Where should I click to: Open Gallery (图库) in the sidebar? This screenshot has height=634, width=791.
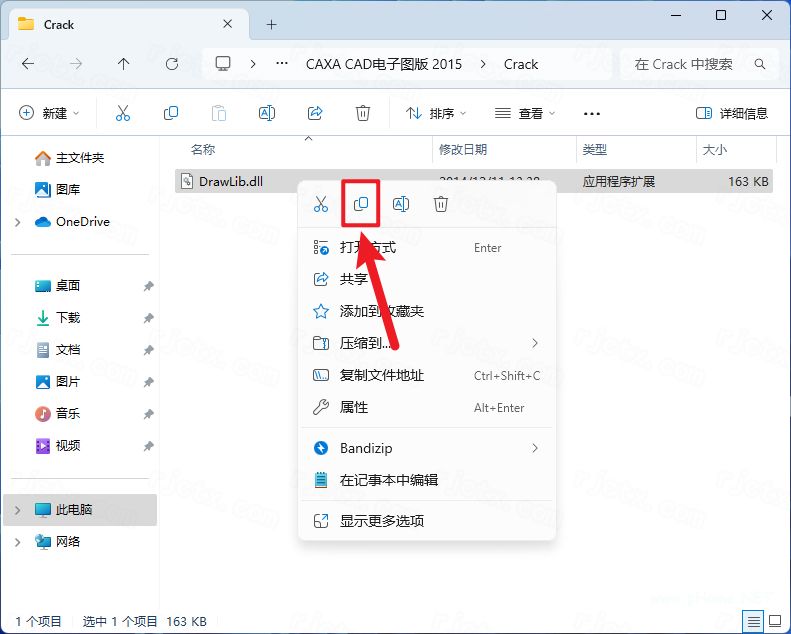click(x=58, y=190)
